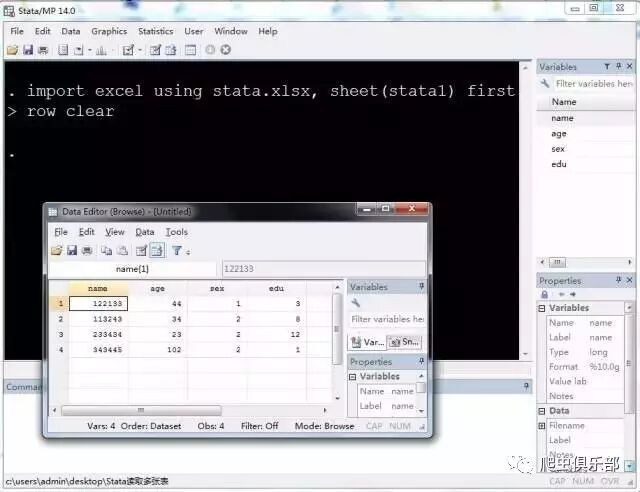Screen dimensions: 640x492
Task: Open the Window menu
Action: click(231, 31)
